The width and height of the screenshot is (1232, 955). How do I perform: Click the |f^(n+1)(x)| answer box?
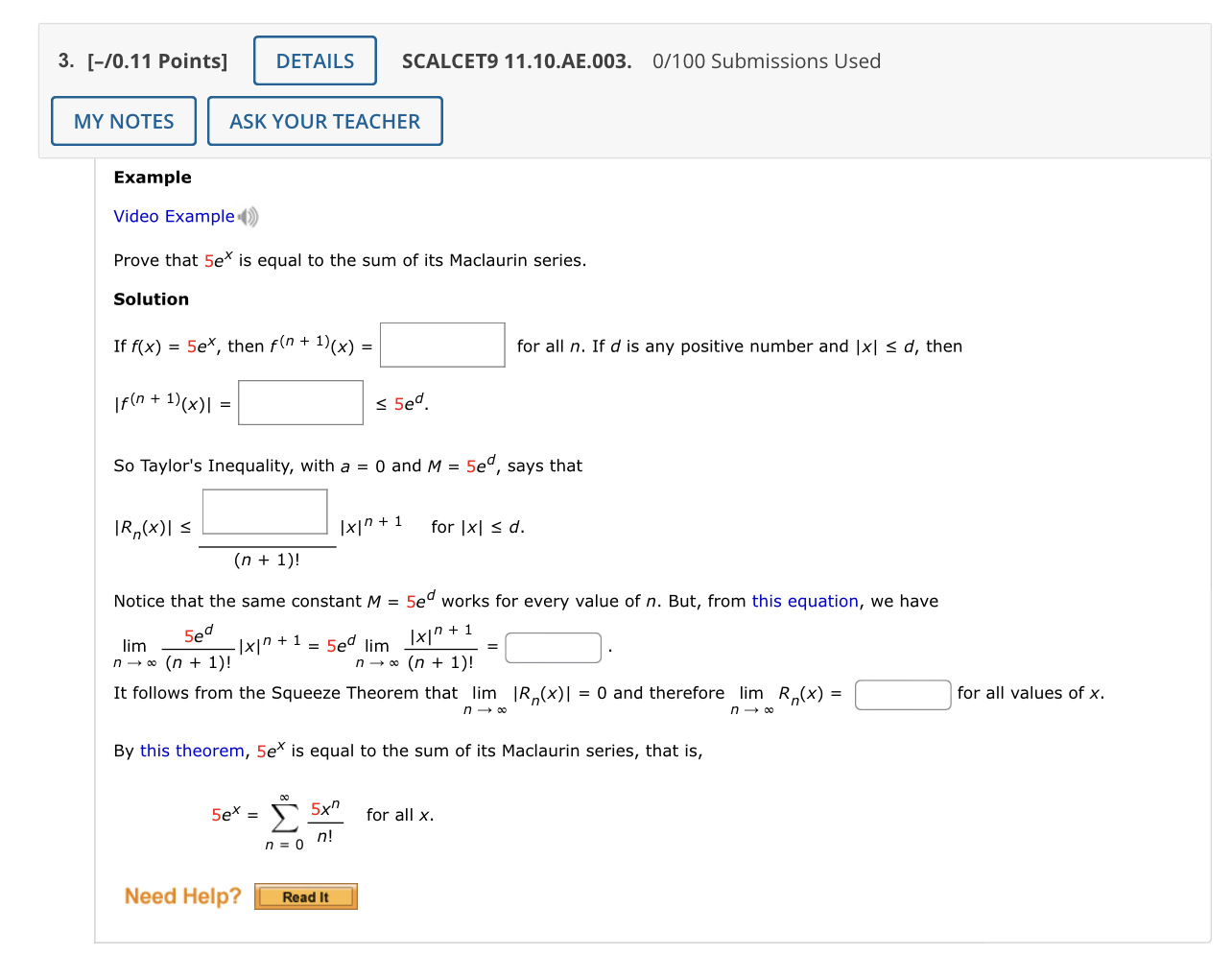point(300,402)
